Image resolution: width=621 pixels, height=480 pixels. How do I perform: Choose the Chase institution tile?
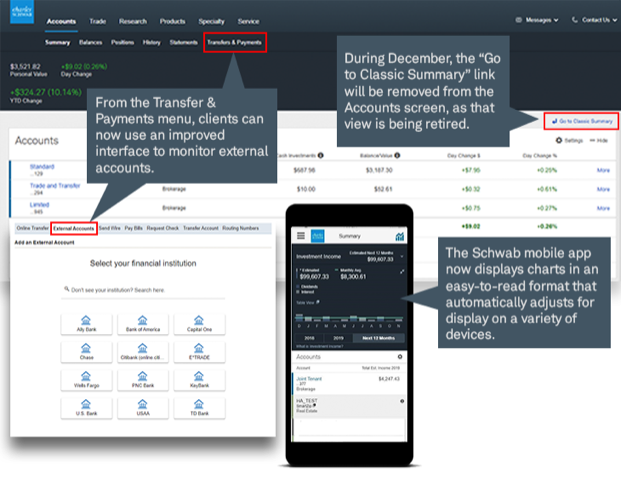[x=86, y=352]
